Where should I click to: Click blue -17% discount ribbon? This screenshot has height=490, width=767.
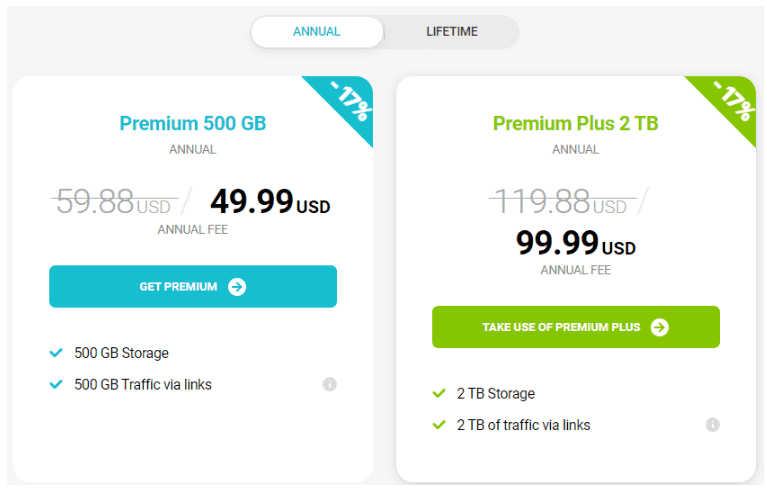coord(348,104)
